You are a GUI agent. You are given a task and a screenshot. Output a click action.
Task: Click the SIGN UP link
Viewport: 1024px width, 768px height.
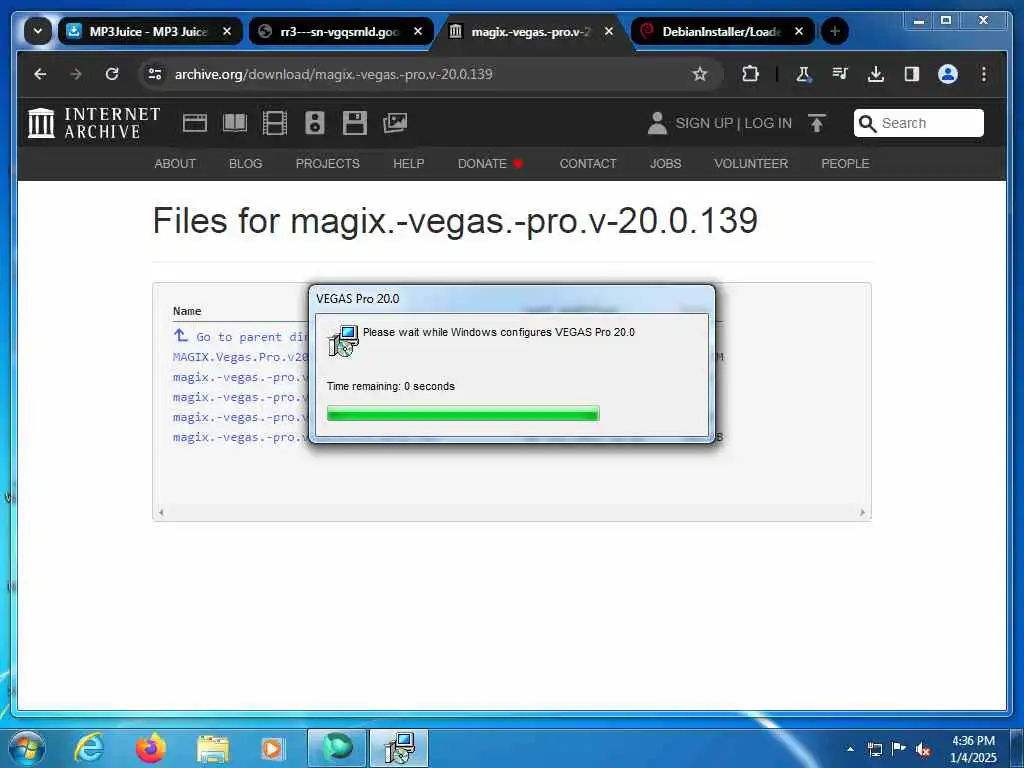point(704,123)
